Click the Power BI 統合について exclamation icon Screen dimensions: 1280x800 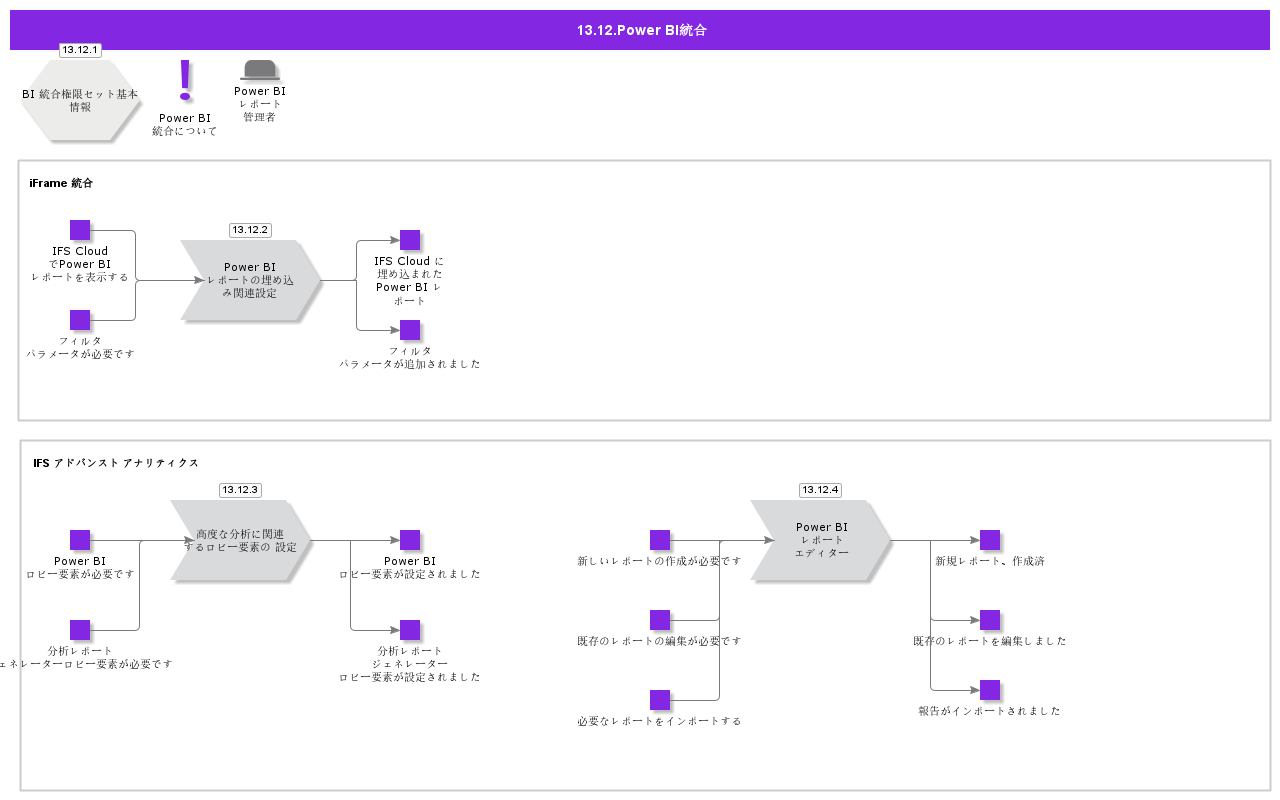pos(185,80)
